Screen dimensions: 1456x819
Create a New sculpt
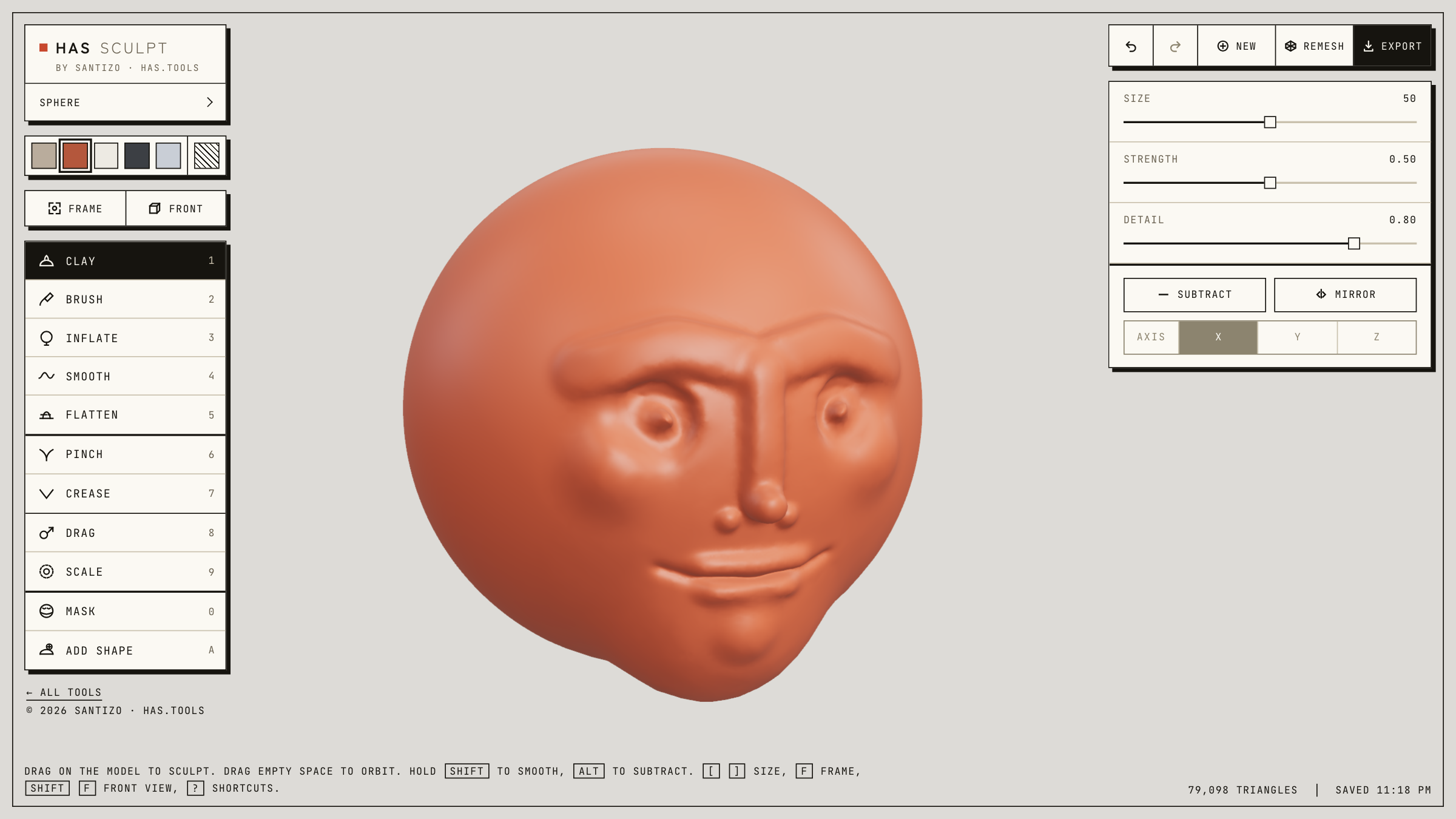[x=1236, y=46]
